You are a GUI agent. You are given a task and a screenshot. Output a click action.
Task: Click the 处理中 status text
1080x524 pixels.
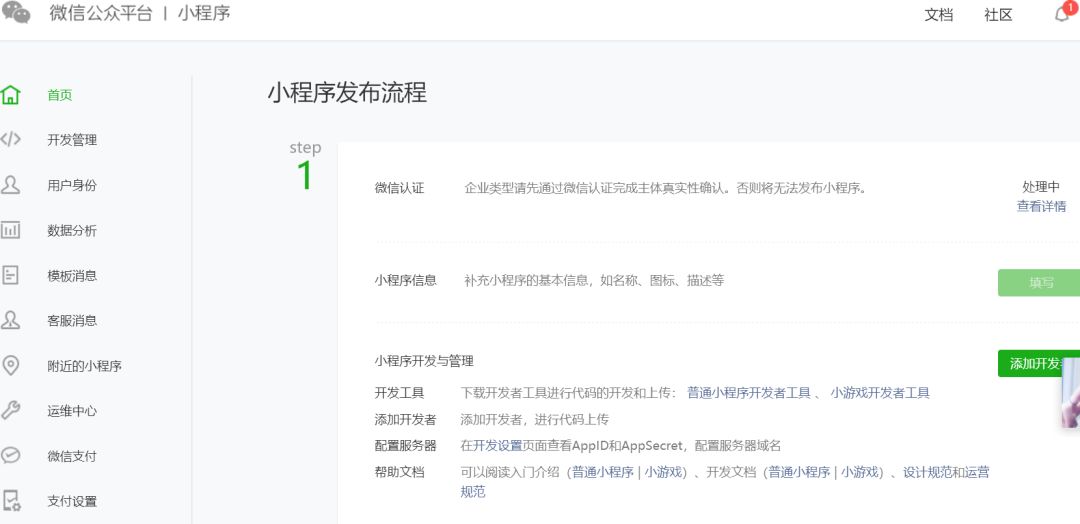tap(1041, 187)
